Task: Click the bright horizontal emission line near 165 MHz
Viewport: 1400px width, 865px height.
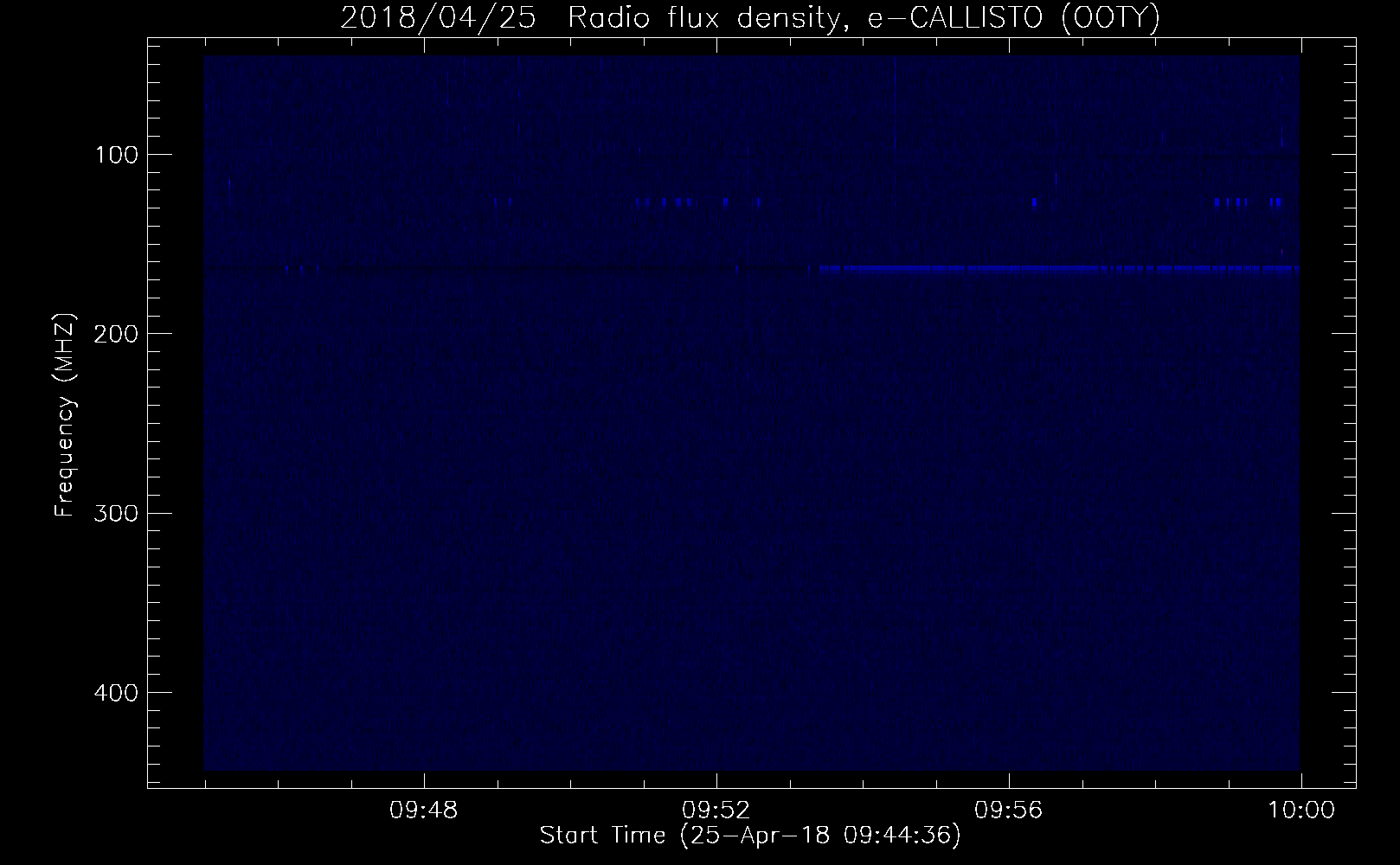Action: [1058, 269]
